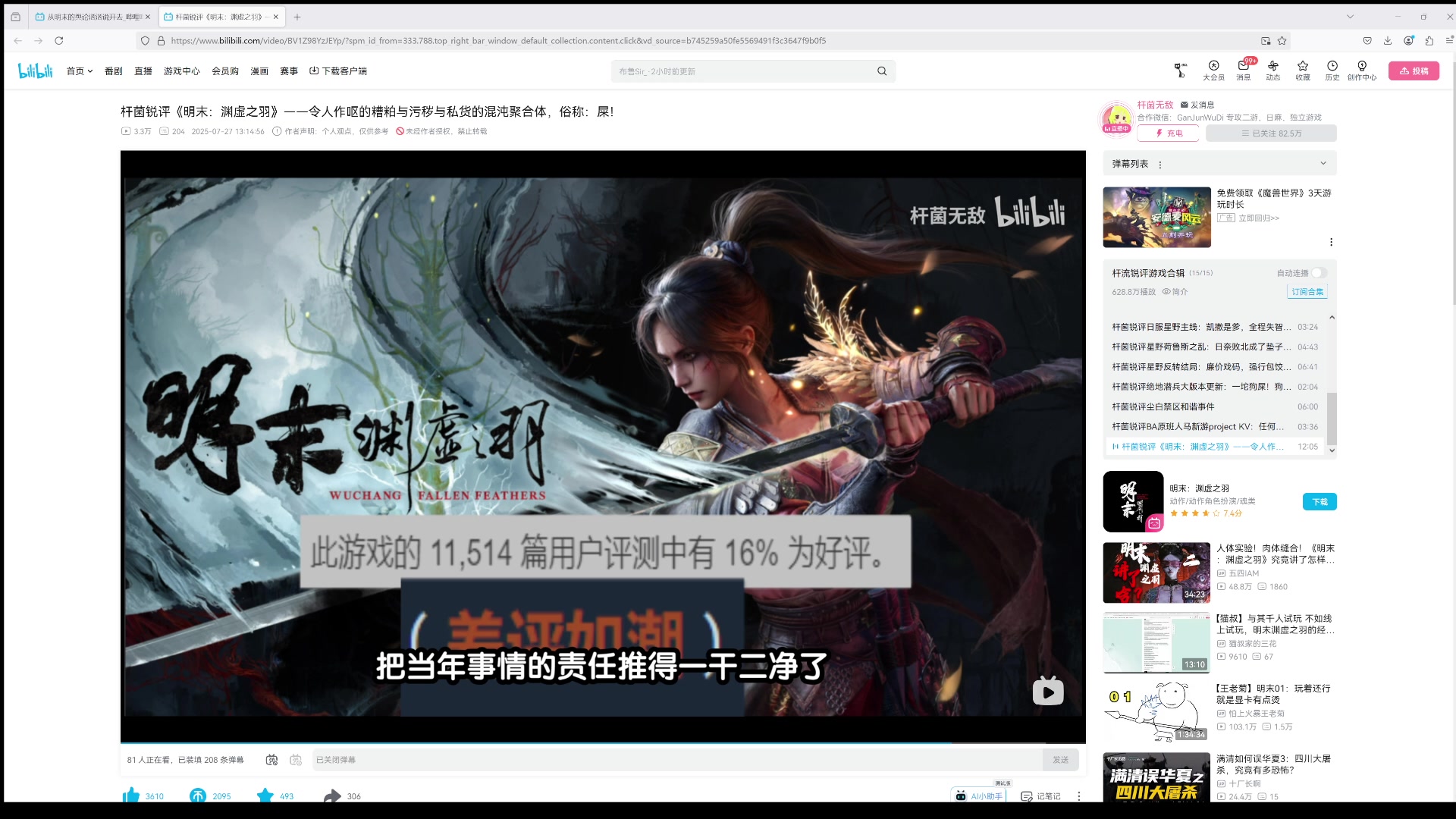This screenshot has height=819, width=1456.
Task: Open 下载客户端 link in header
Action: (x=338, y=71)
